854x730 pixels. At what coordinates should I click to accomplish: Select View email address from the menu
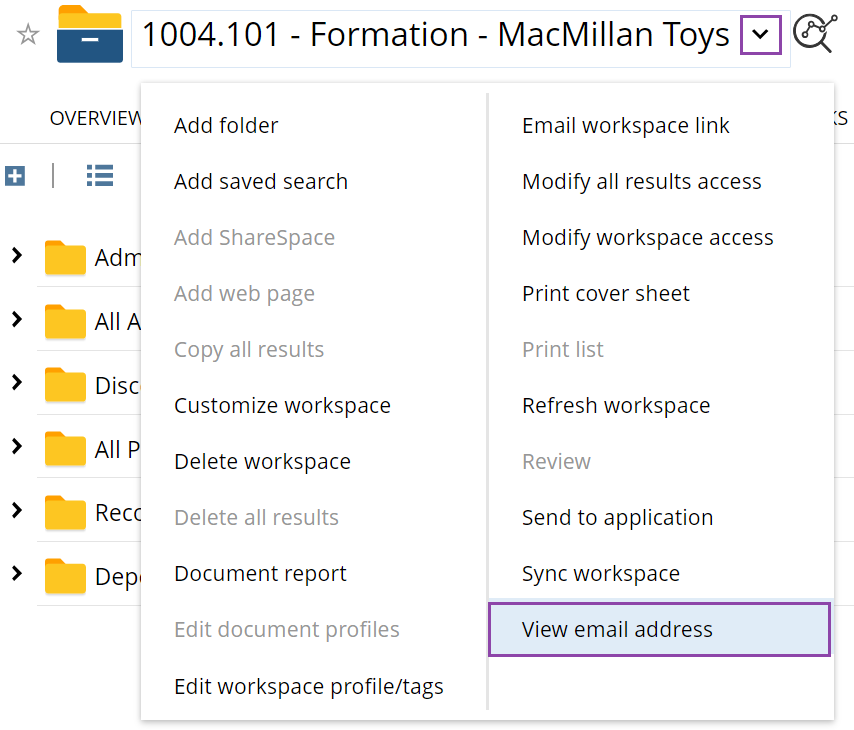point(617,629)
